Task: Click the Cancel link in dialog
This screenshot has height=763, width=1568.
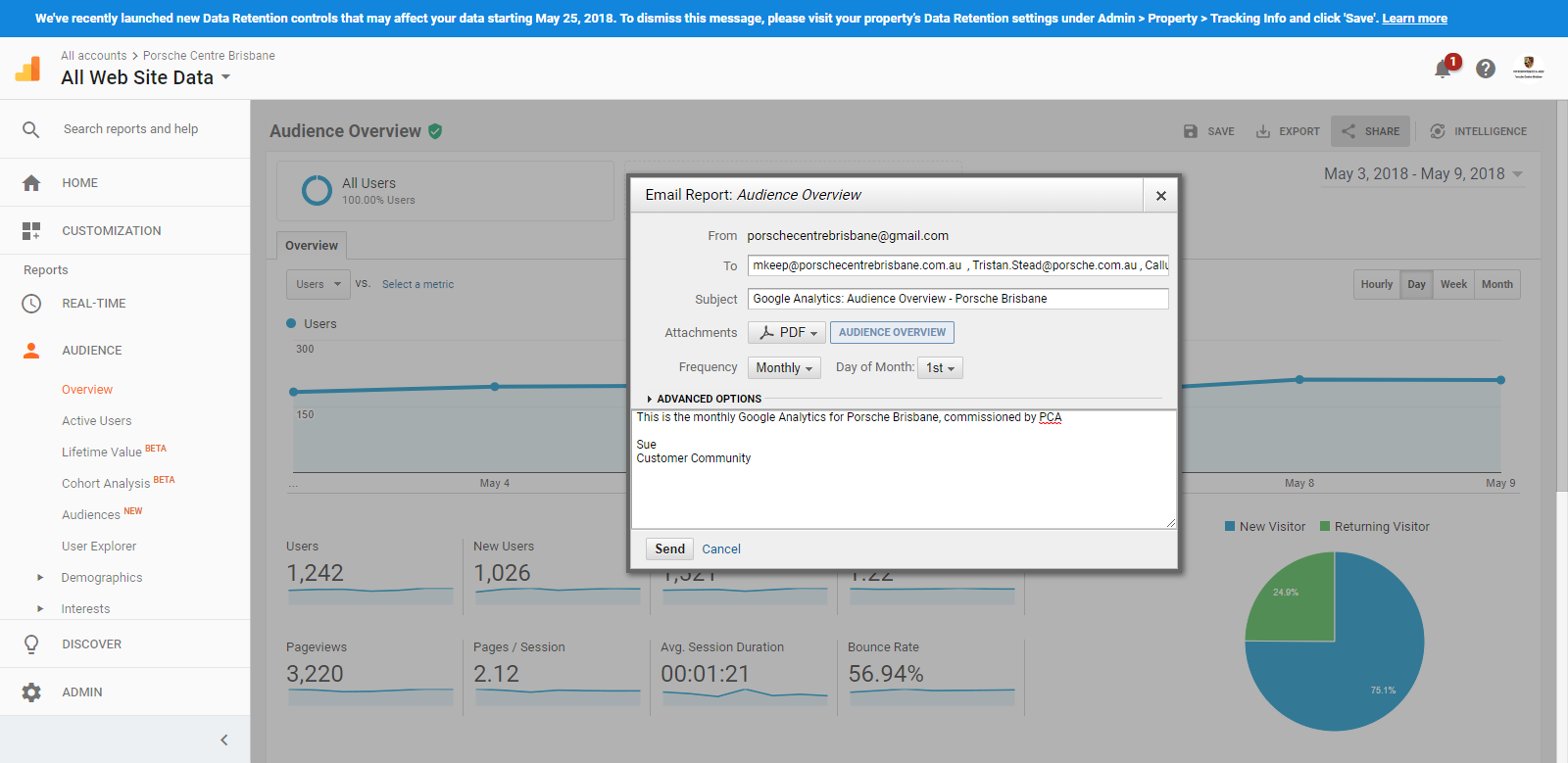Action: point(721,549)
